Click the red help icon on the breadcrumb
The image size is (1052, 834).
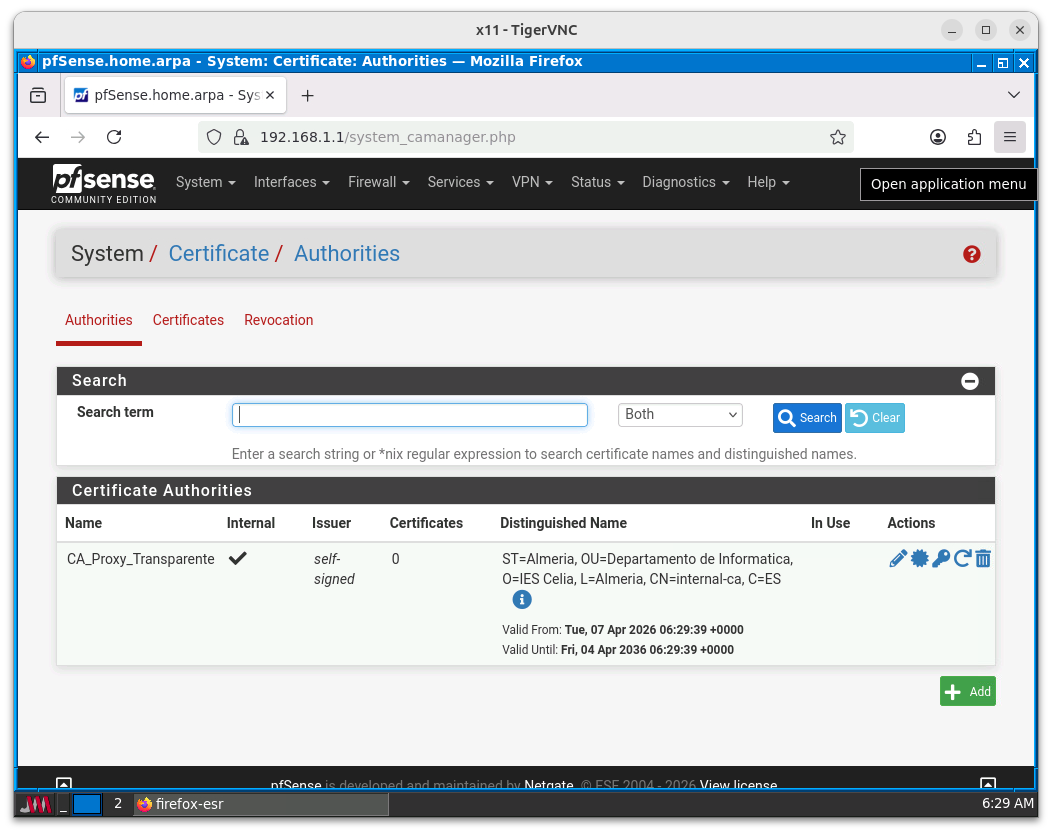(971, 254)
